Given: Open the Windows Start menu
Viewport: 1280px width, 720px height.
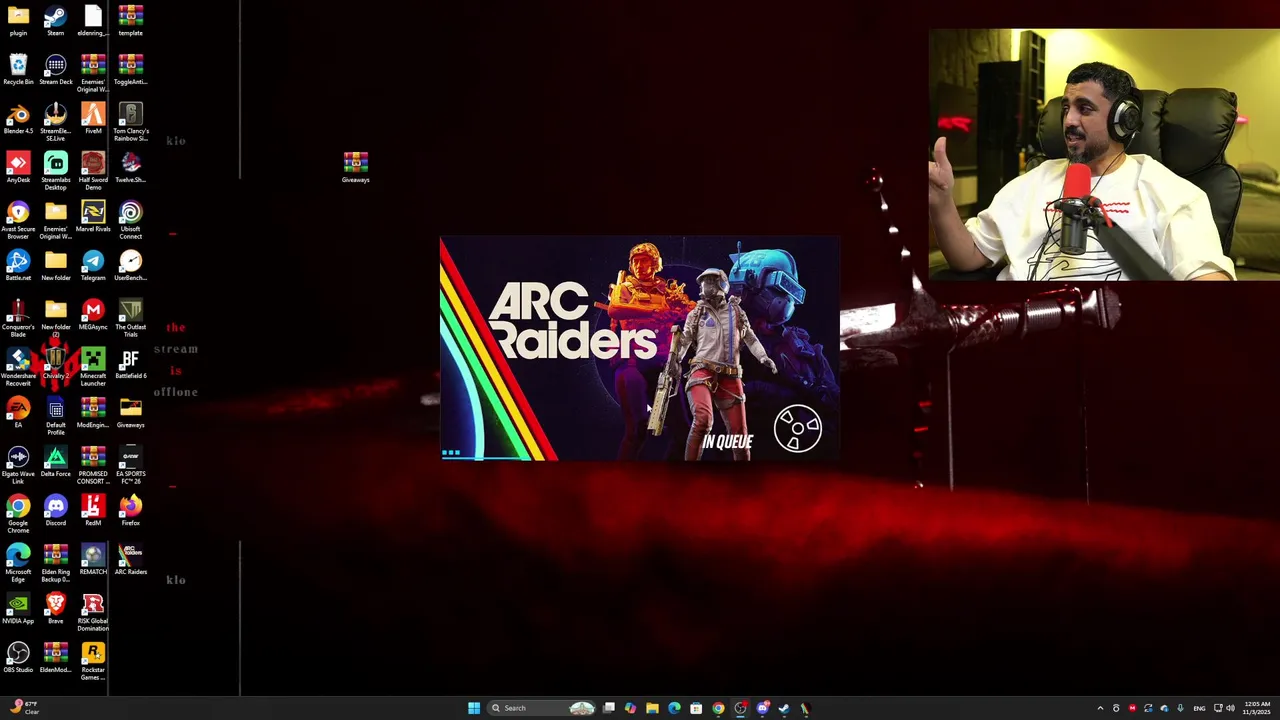Looking at the screenshot, I should [474, 708].
